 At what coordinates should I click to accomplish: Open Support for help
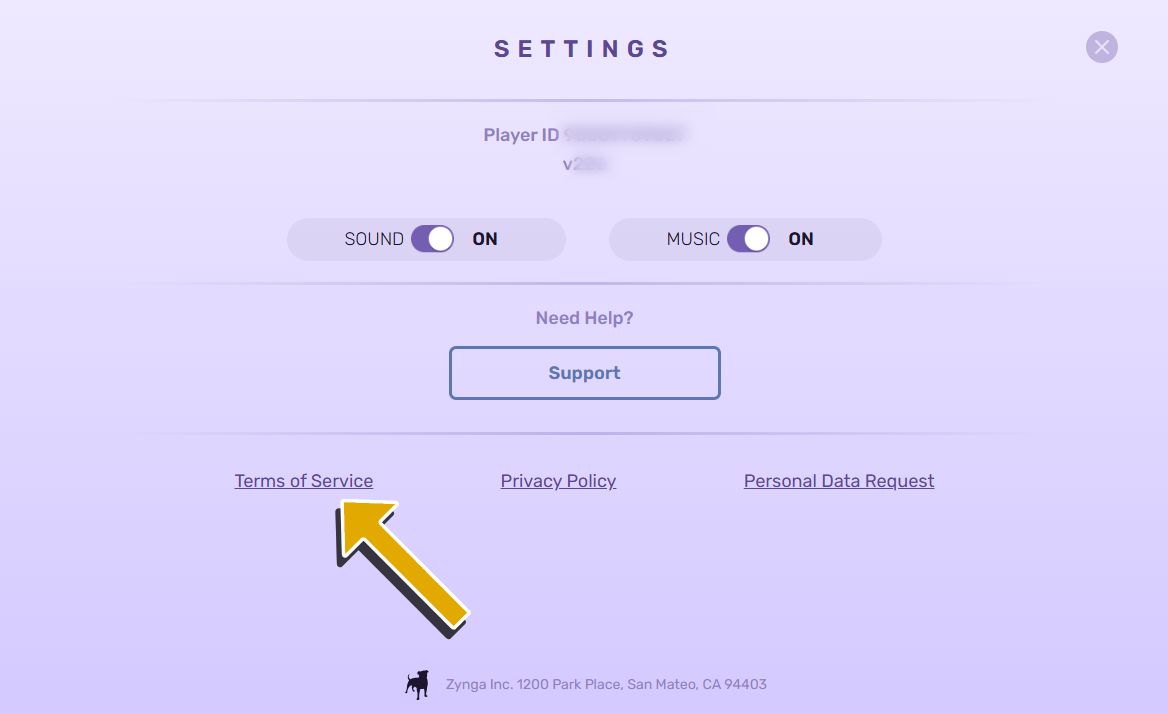[x=584, y=373]
